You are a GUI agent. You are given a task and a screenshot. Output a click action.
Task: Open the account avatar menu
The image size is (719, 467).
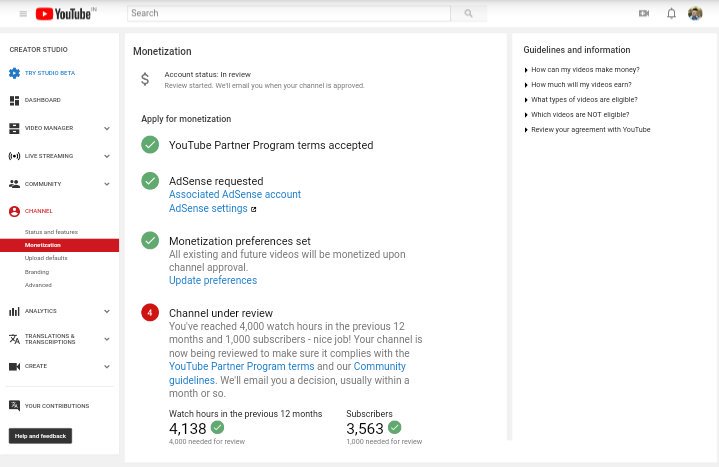(x=695, y=13)
